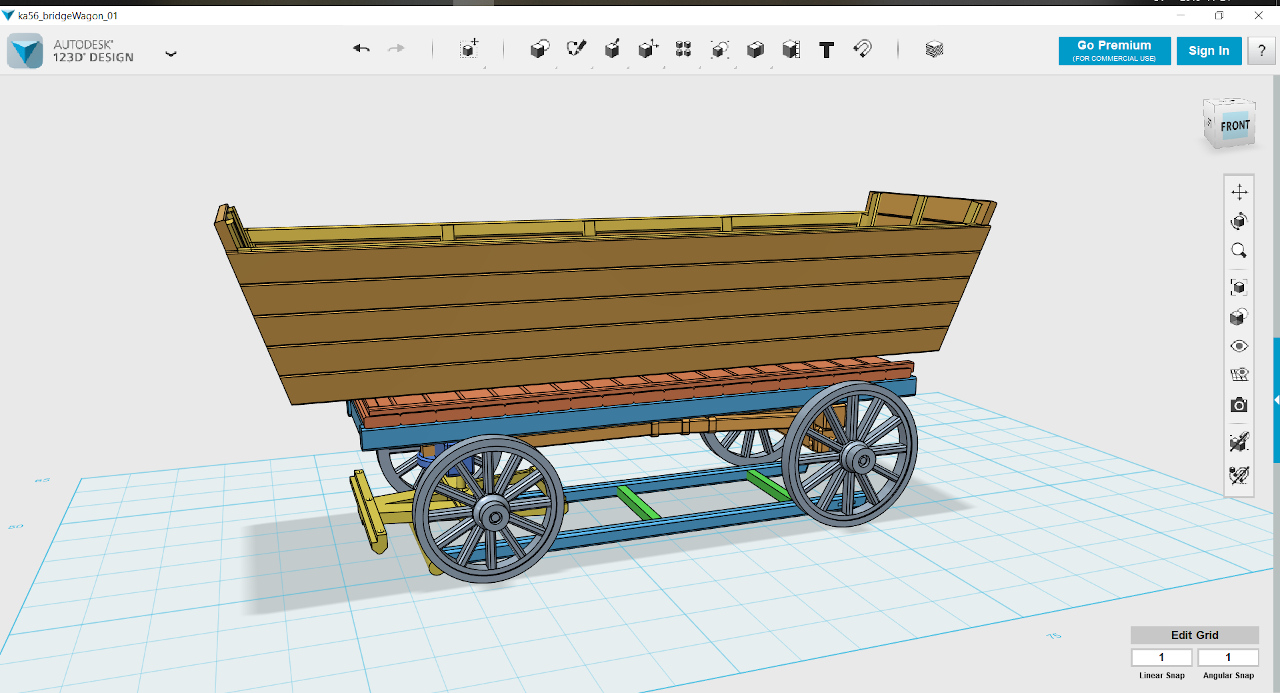This screenshot has height=693, width=1280.
Task: Open the Measure tool
Action: tap(791, 49)
